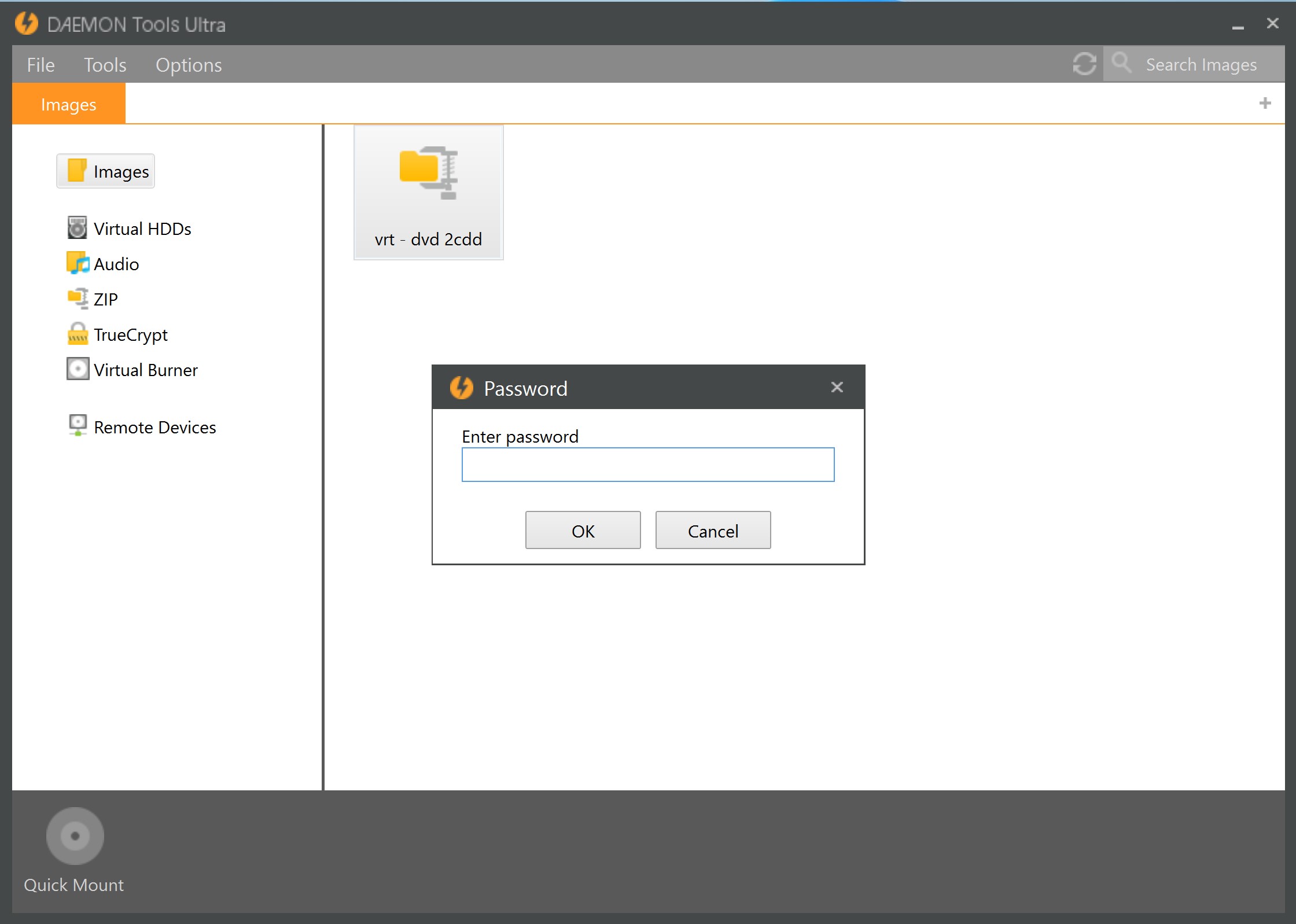Select the orange Images tab
Viewport: 1296px width, 924px height.
[x=69, y=104]
